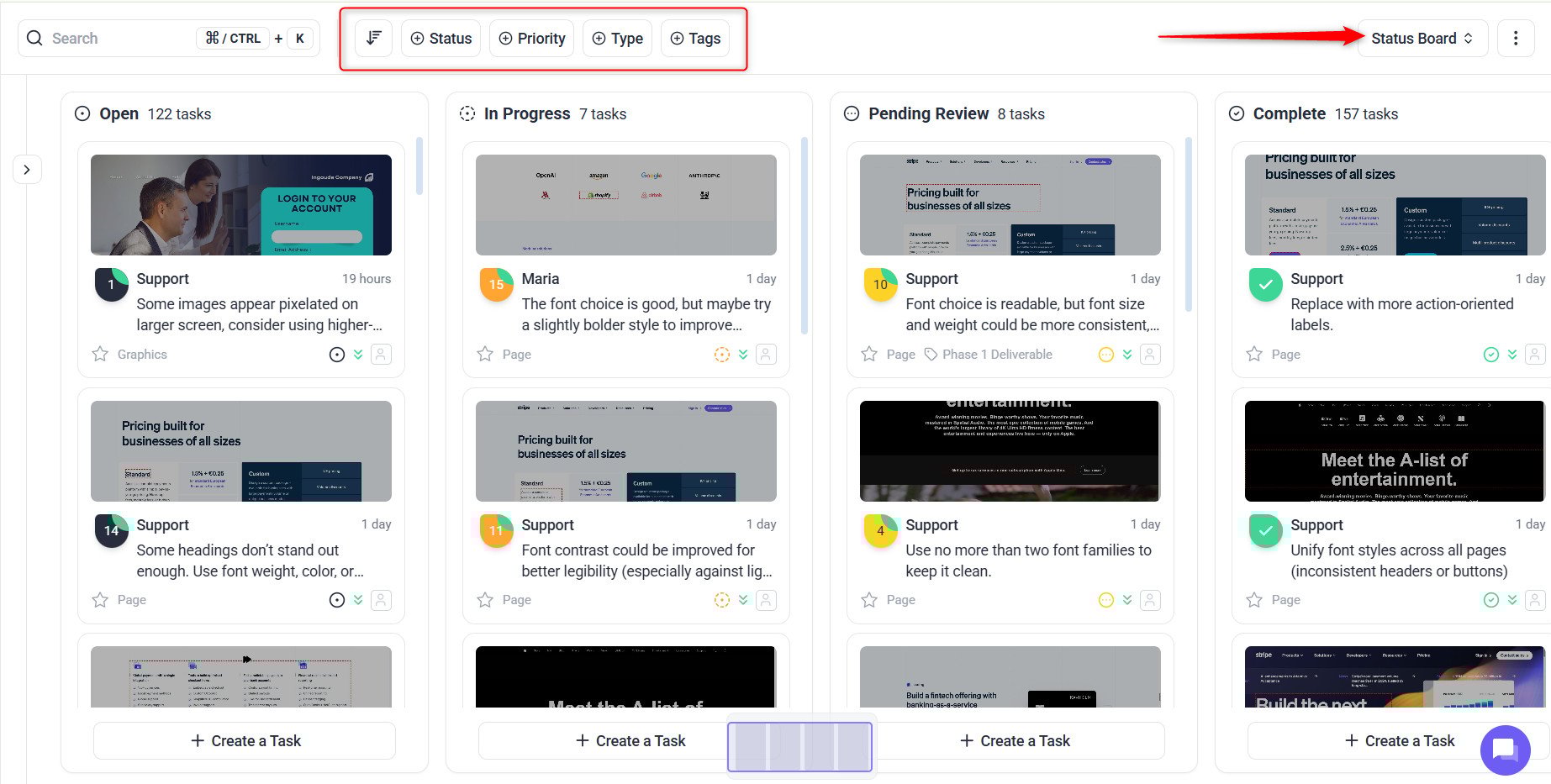Screen dimensions: 1551x784
Task: Star the 'Use no more than two font families' task
Action: [x=869, y=600]
